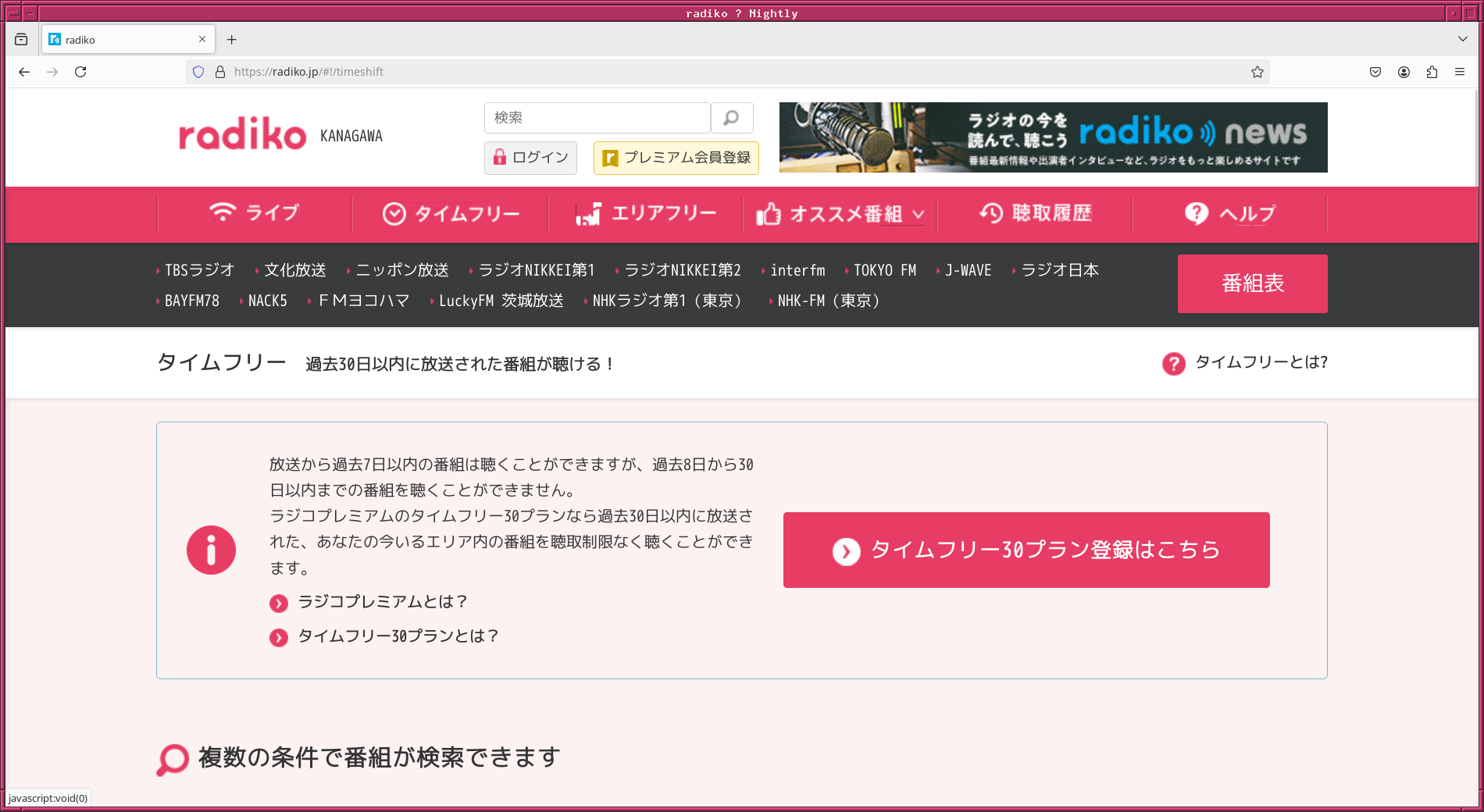
Task: Open 聴取履歴 via its history clock icon
Action: coord(990,213)
